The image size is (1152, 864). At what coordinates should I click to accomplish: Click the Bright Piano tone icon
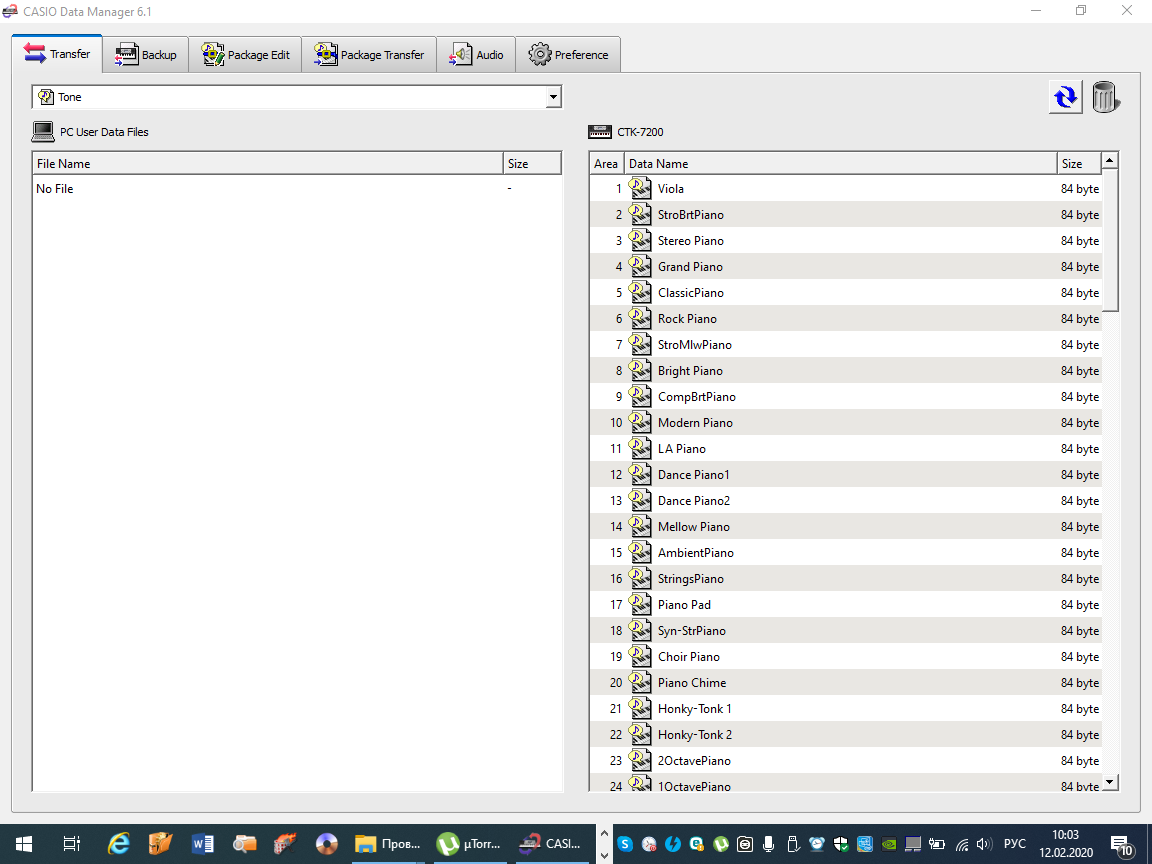pyautogui.click(x=640, y=370)
